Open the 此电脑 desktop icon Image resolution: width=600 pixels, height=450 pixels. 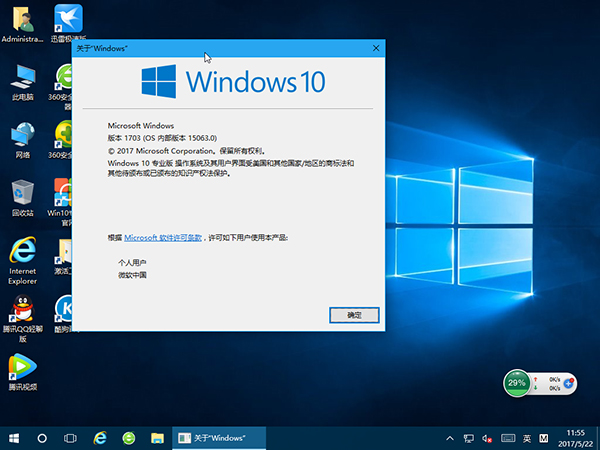(22, 78)
